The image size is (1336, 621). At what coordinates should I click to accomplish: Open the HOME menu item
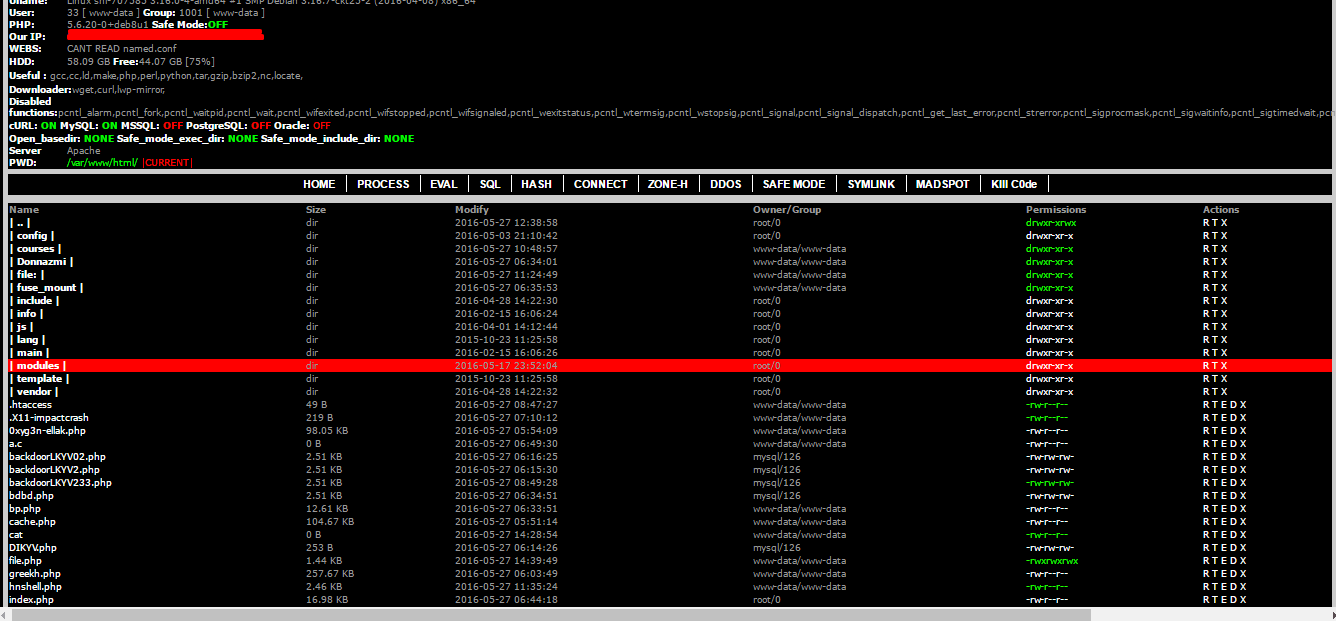pos(319,184)
